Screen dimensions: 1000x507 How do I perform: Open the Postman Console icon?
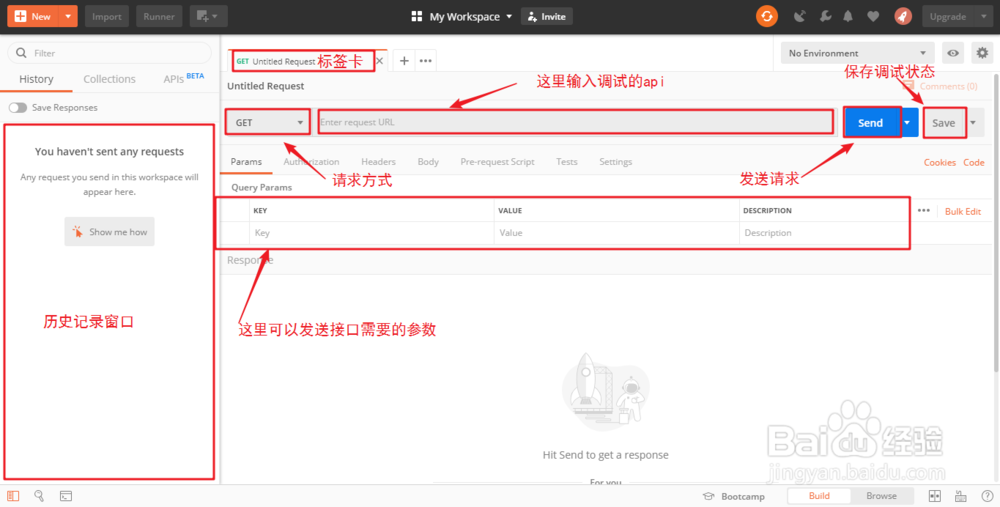tap(66, 496)
